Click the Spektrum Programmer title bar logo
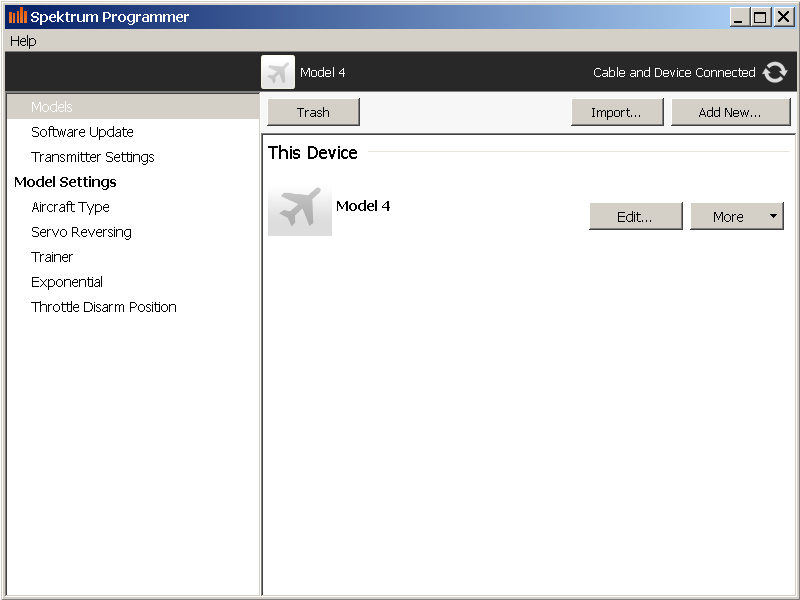 coord(18,16)
